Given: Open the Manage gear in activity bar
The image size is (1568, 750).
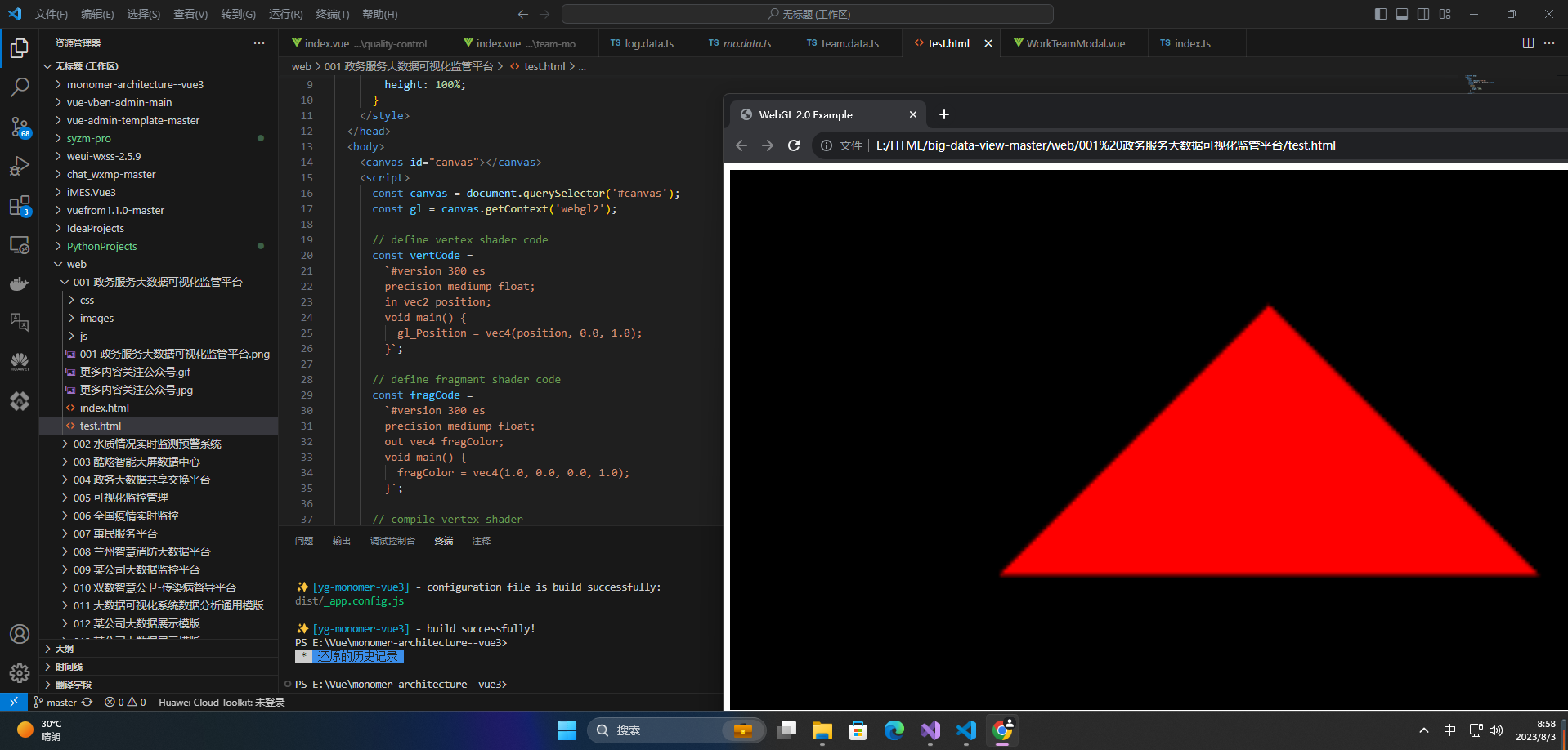Looking at the screenshot, I should coord(20,673).
